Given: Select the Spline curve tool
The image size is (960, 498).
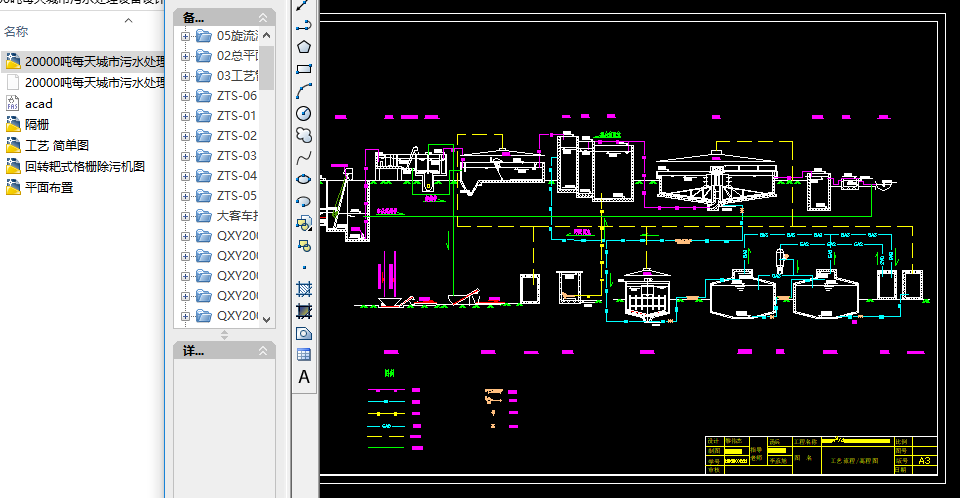Looking at the screenshot, I should 304,157.
